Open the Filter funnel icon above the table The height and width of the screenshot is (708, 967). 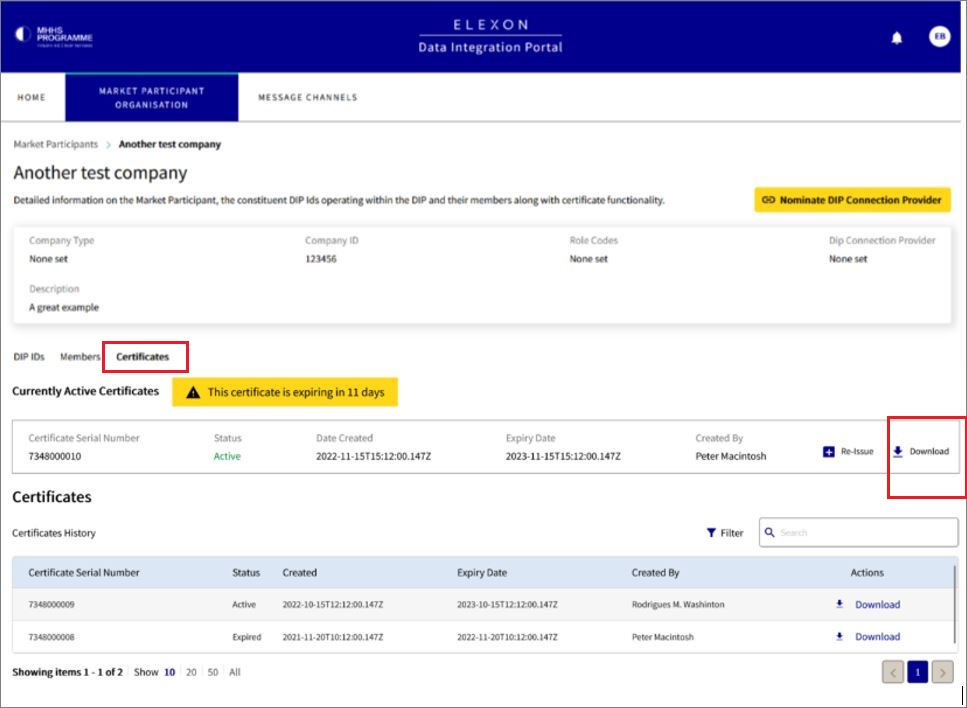click(712, 533)
